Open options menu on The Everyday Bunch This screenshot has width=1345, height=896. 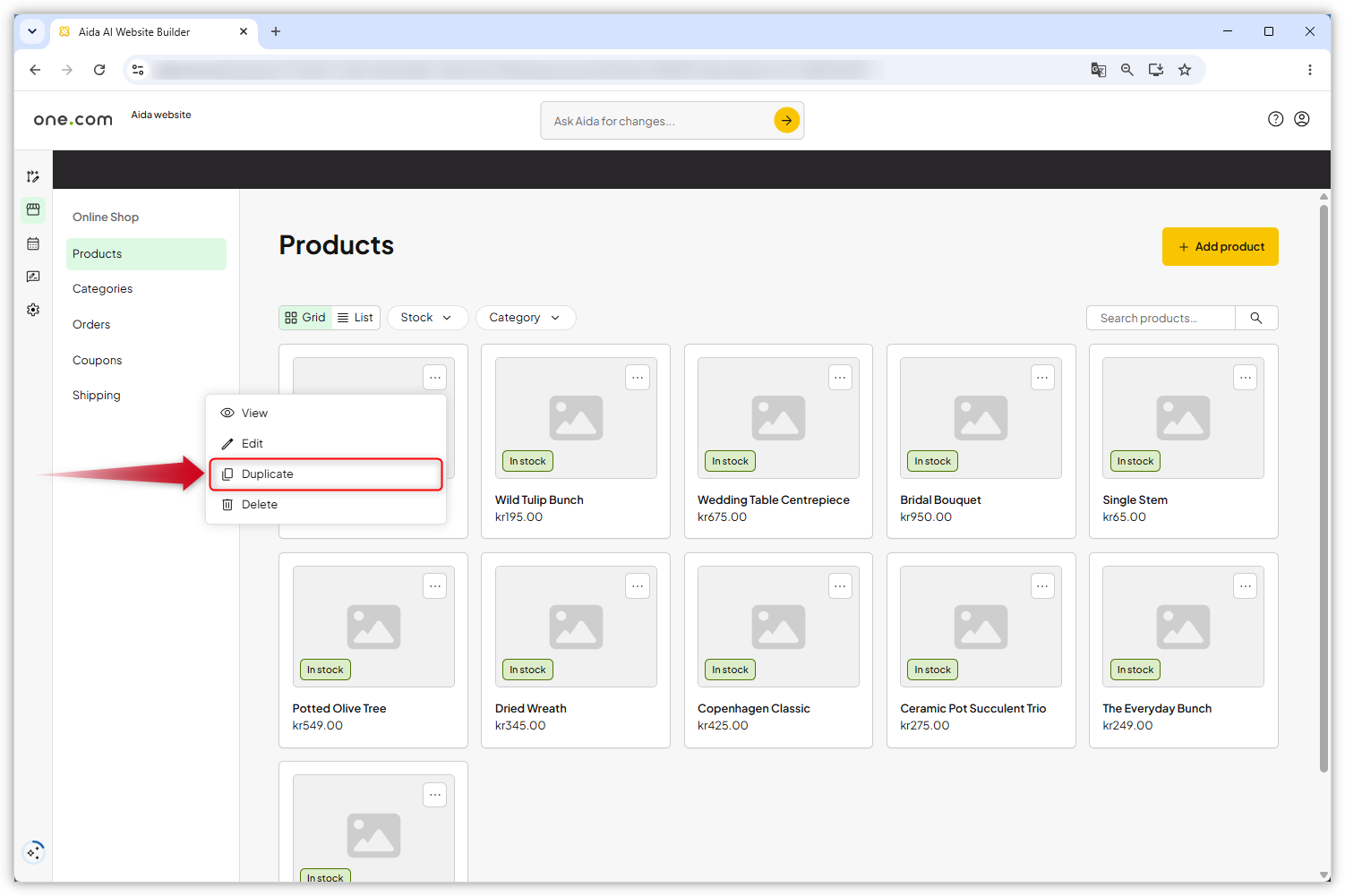tap(1246, 586)
